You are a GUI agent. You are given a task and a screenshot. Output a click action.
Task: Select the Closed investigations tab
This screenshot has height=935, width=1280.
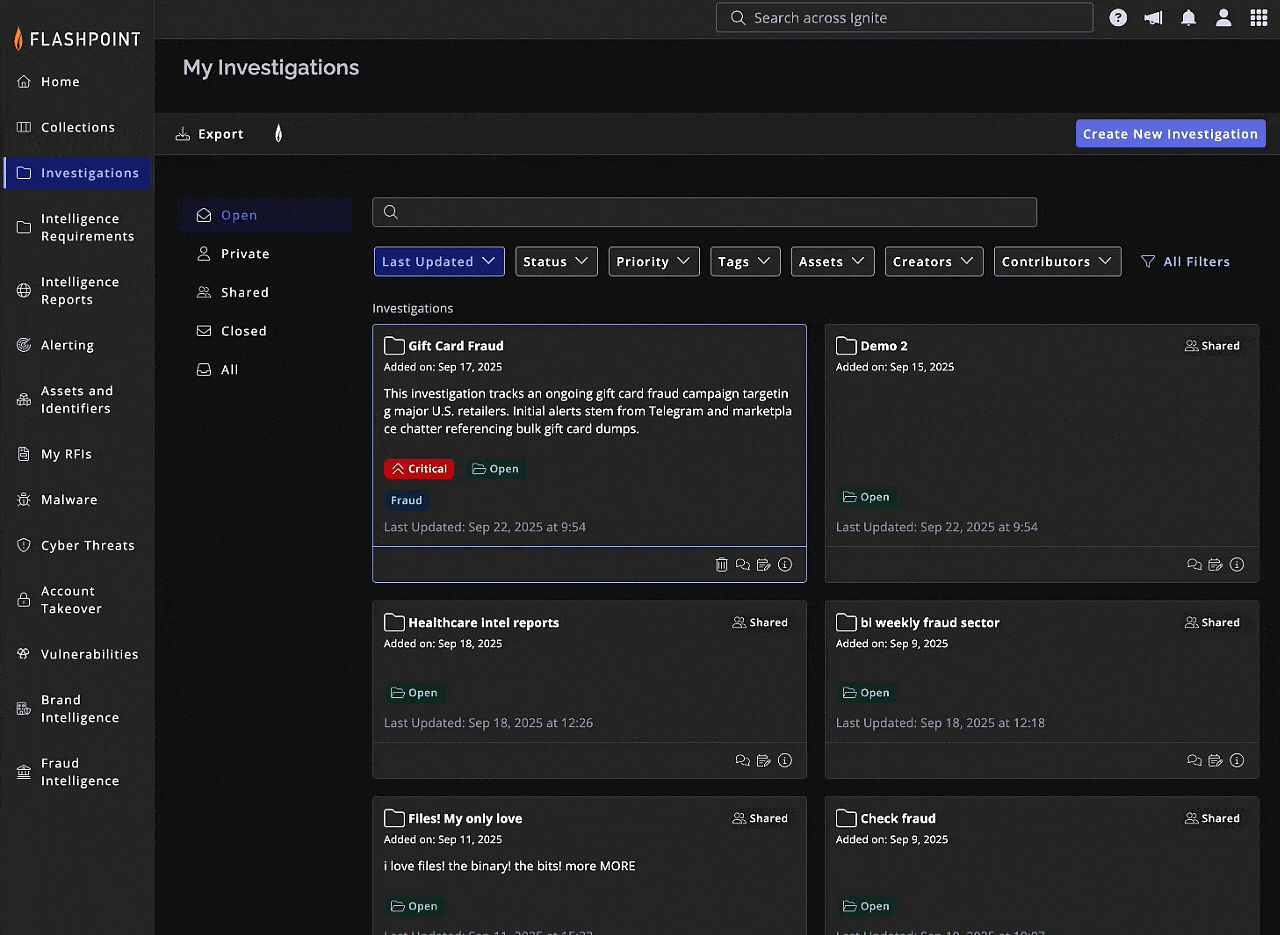[243, 331]
